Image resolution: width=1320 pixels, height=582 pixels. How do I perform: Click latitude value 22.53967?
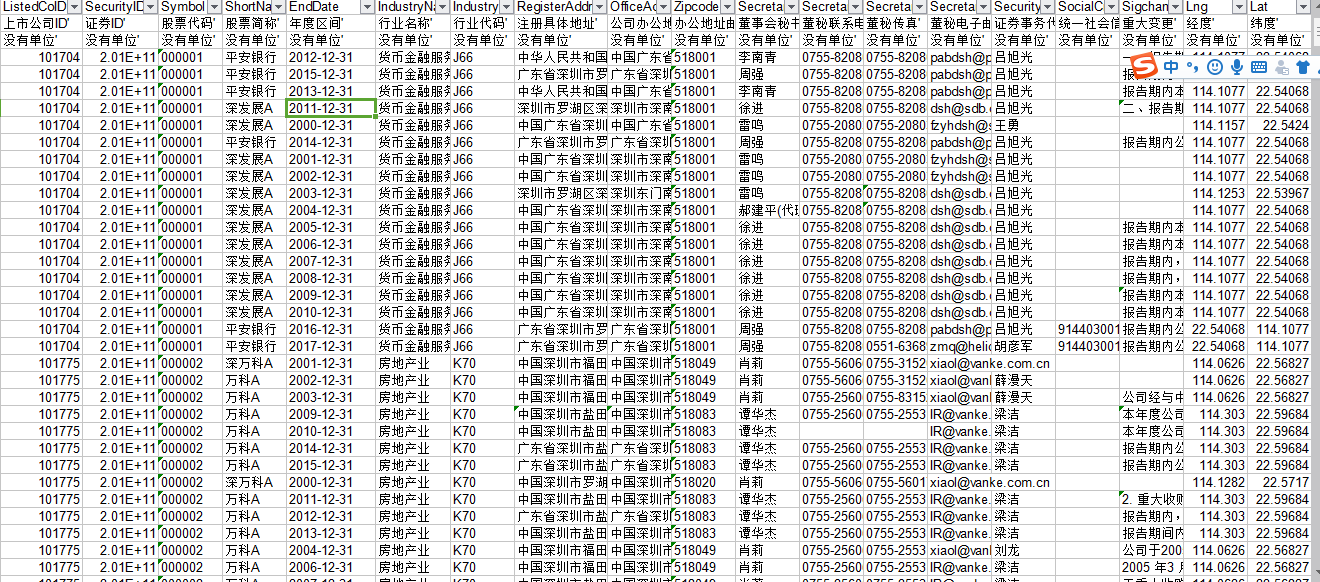pos(1280,193)
